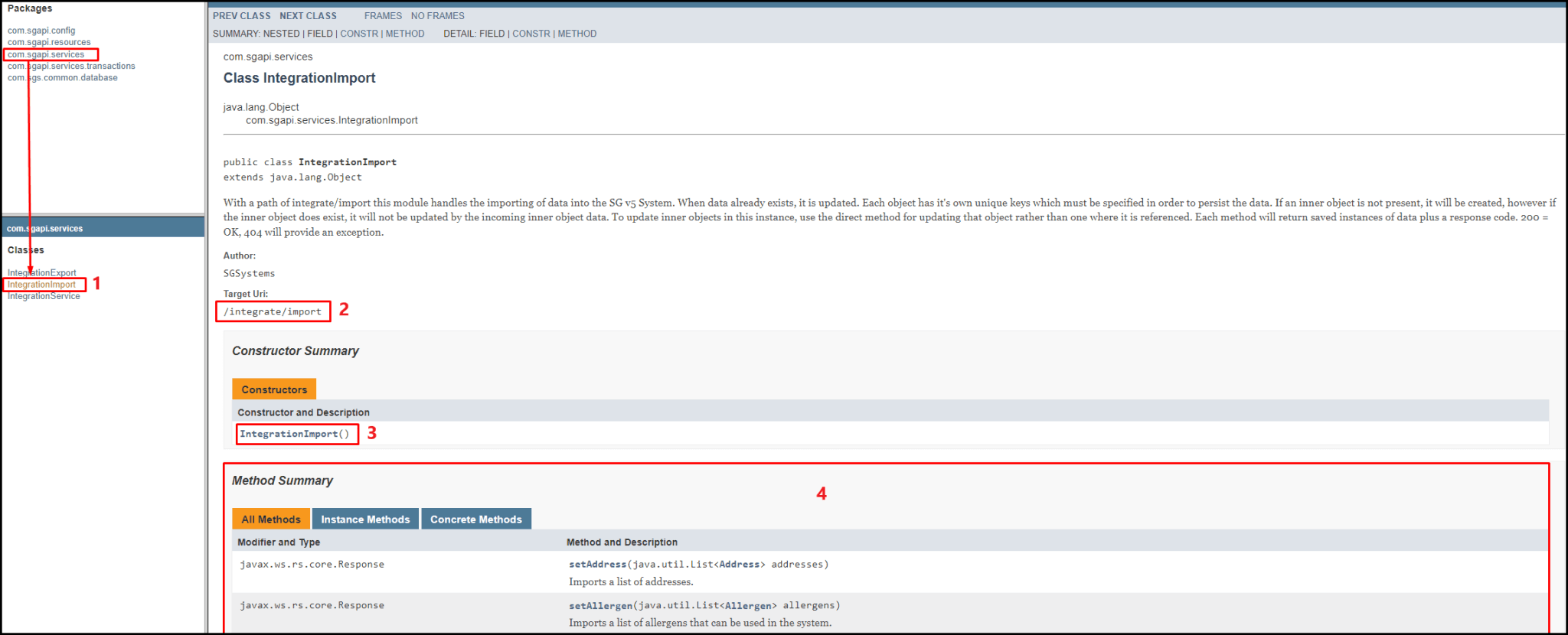Open the IntegrationService class
This screenshot has width=1568, height=635.
coord(44,296)
